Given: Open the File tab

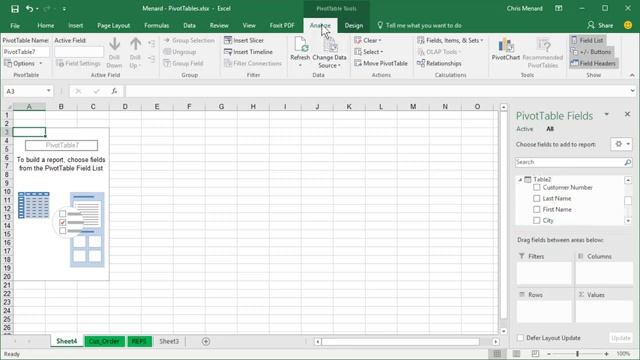Looking at the screenshot, I should pos(15,25).
